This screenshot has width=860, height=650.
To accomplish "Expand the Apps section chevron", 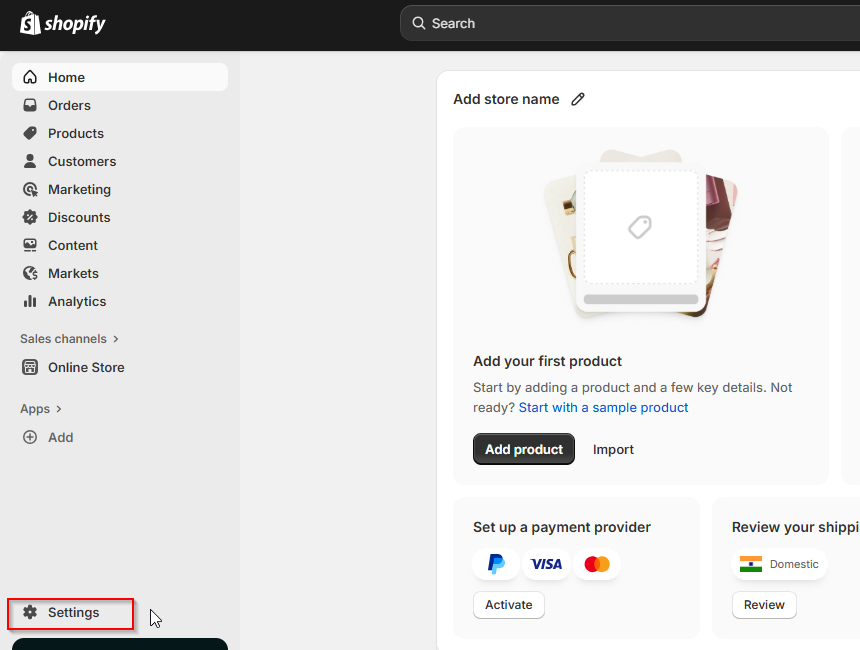I will tap(59, 409).
